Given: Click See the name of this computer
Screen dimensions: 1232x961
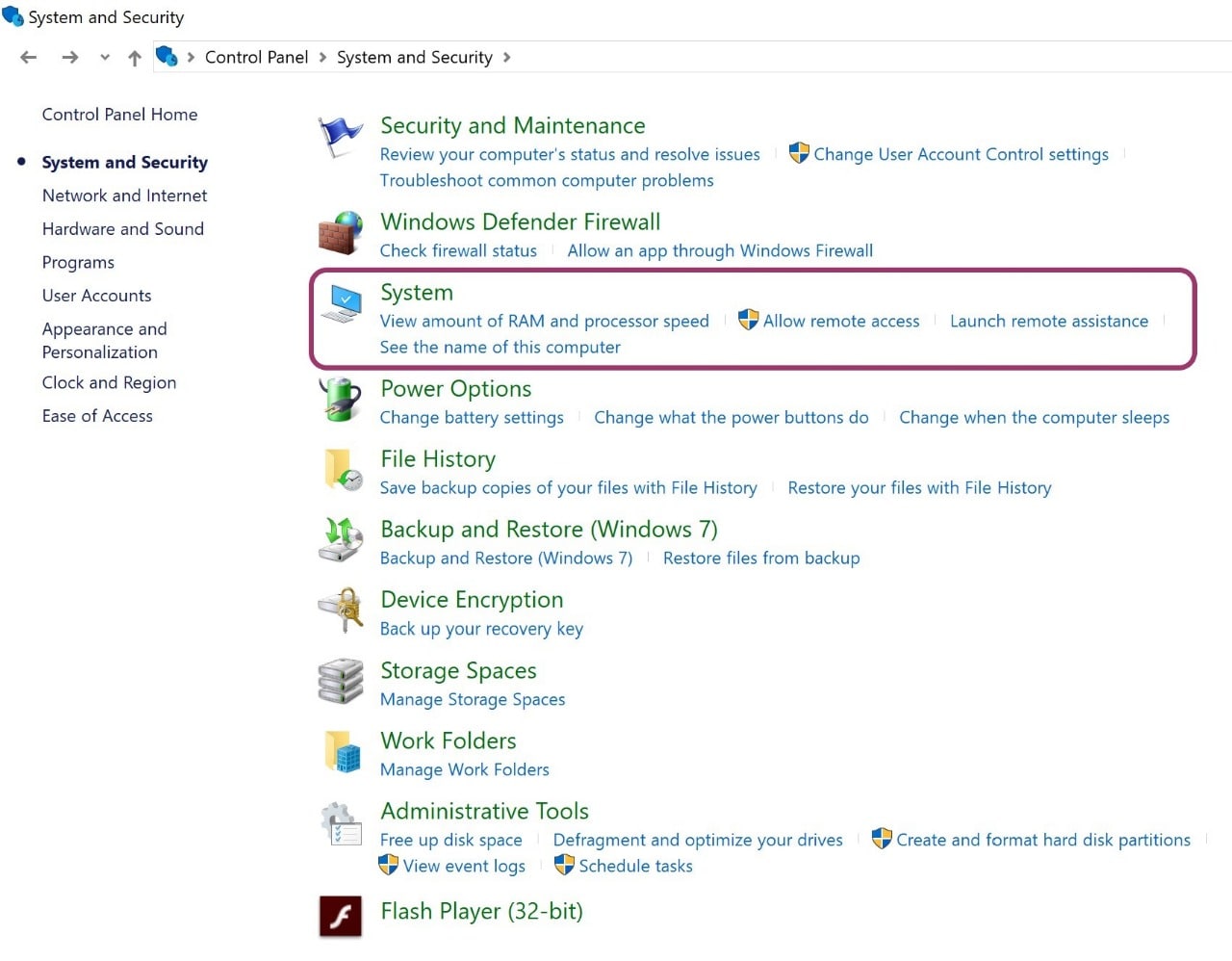Looking at the screenshot, I should [x=500, y=348].
